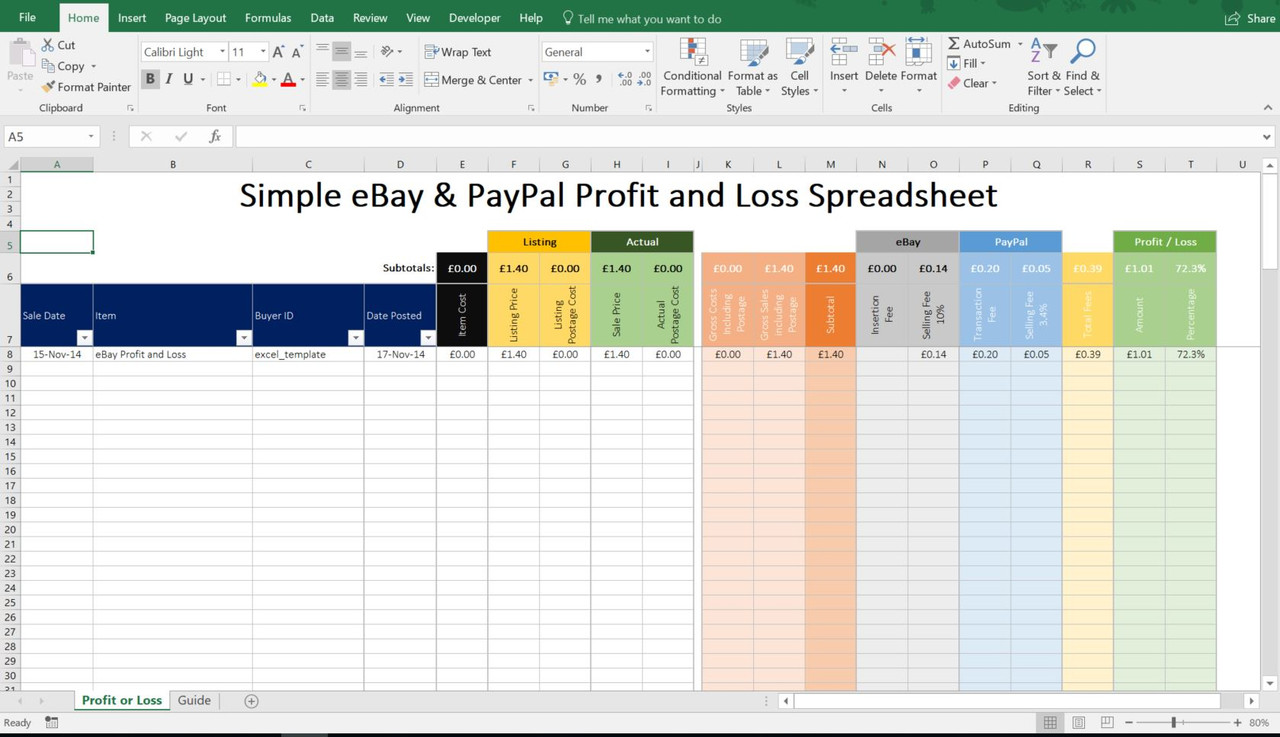The image size is (1280, 737).
Task: Open Find & Select magnifier menu
Action: (x=1083, y=67)
